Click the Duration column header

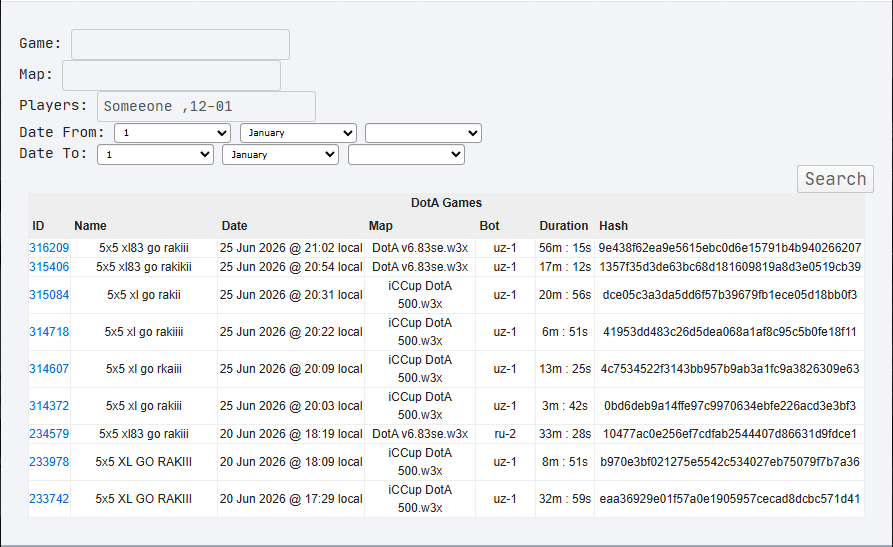(x=563, y=226)
